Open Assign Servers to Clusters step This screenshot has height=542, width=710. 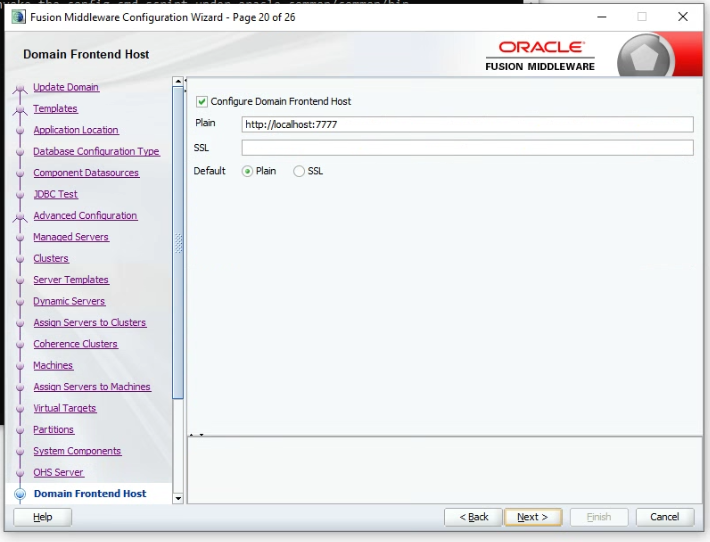90,322
